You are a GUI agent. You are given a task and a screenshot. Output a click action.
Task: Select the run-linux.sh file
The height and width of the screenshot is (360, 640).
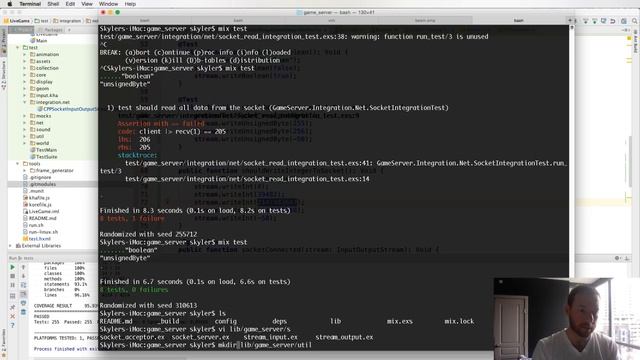[40, 232]
